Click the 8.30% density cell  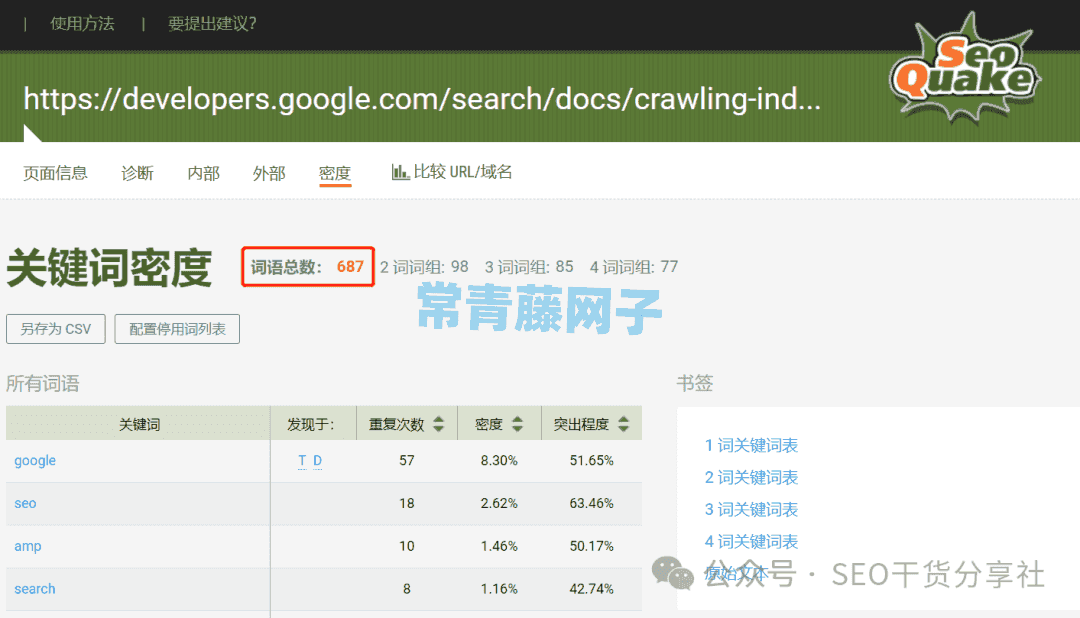click(499, 460)
